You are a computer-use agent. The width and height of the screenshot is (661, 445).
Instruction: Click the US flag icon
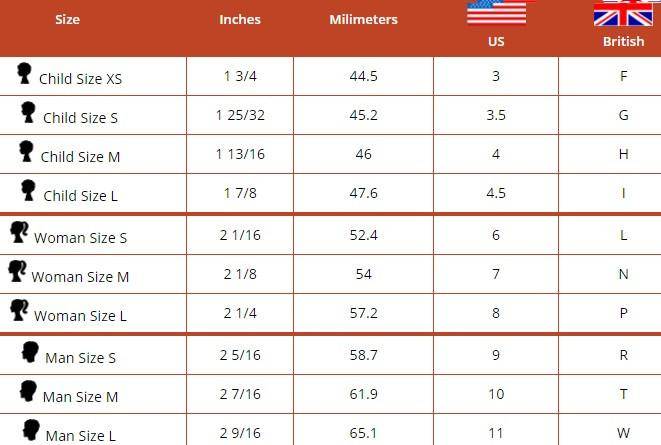(496, 12)
